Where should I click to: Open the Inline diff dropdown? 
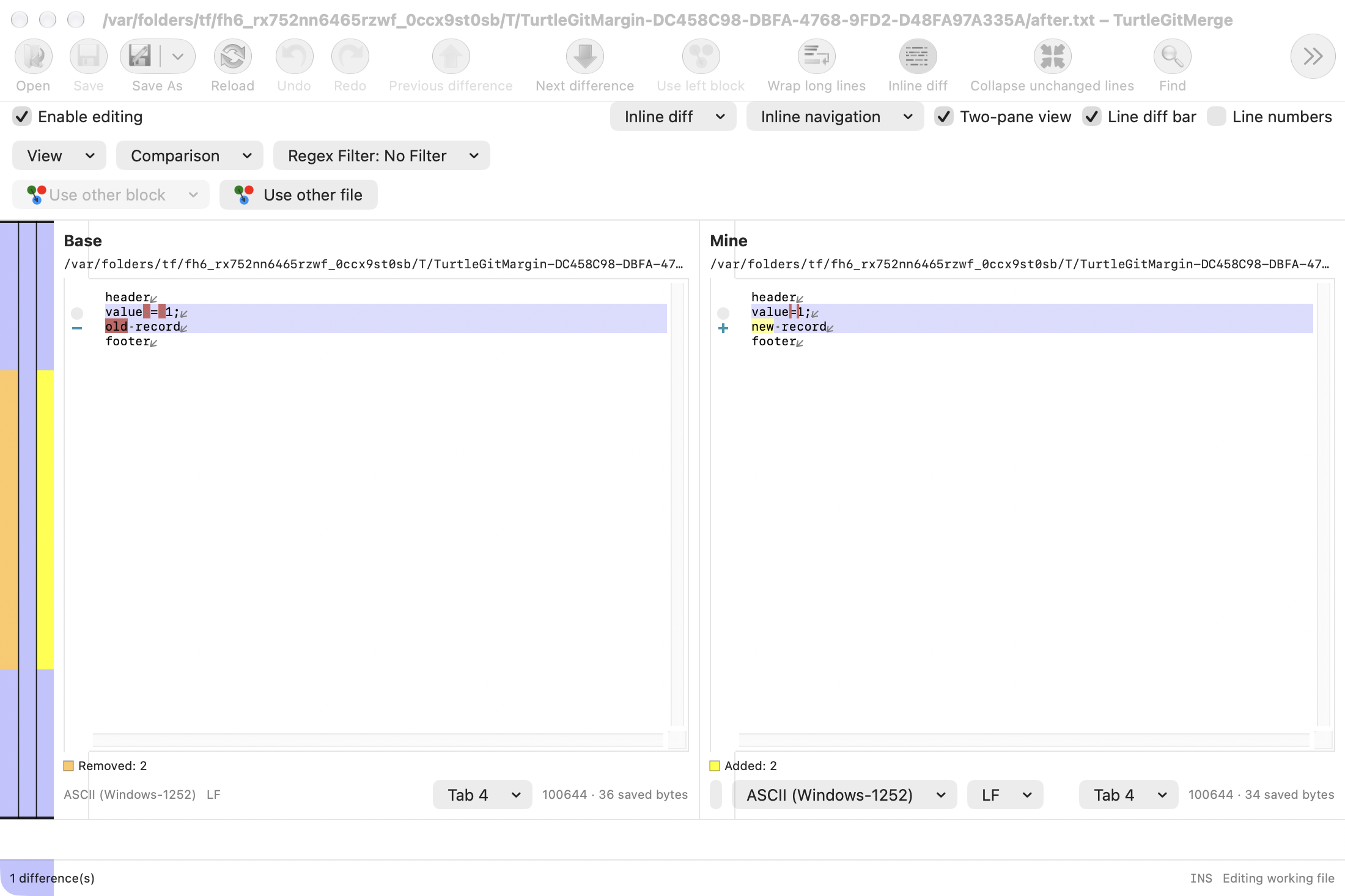point(673,116)
